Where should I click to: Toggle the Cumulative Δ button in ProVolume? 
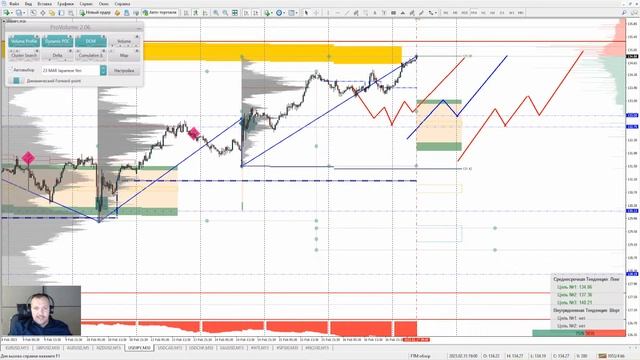(x=91, y=55)
